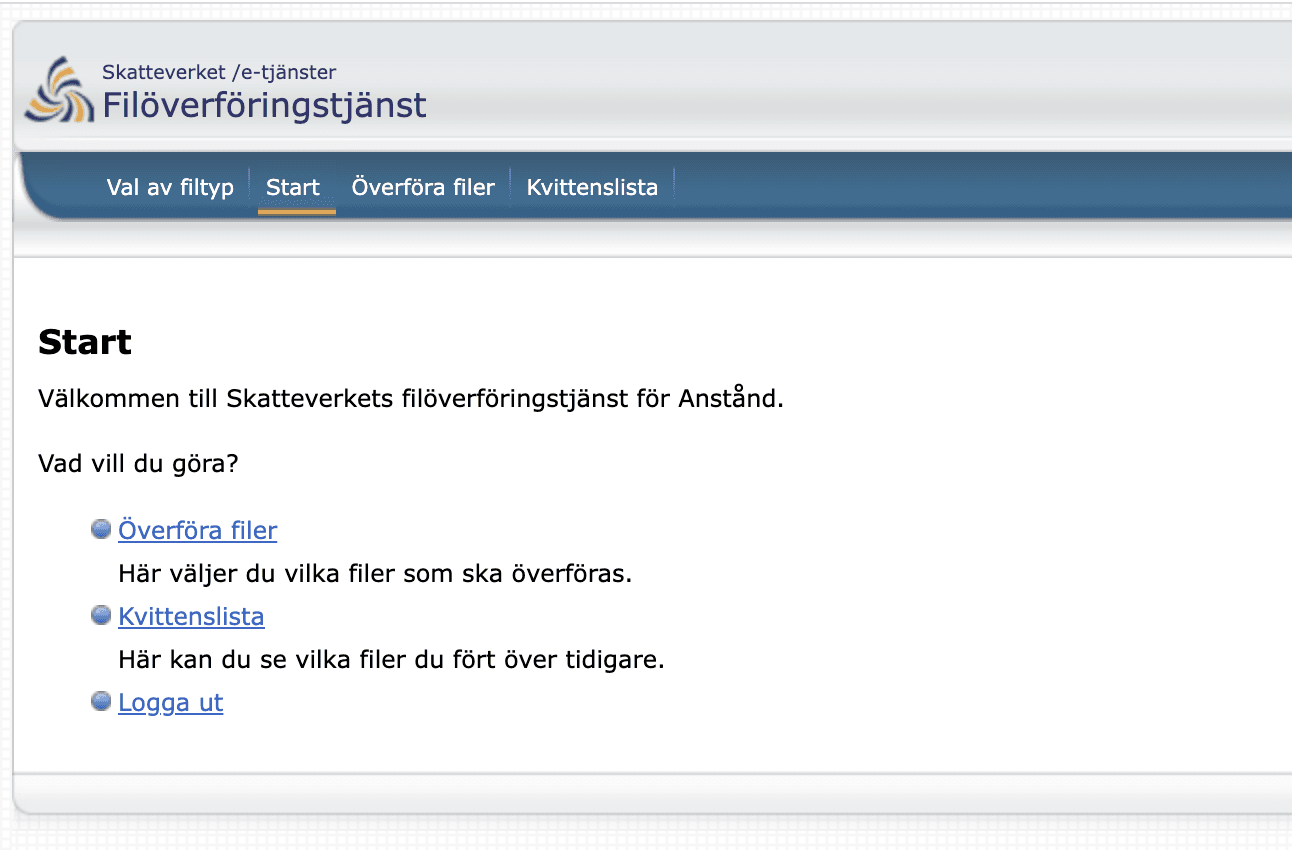1292x850 pixels.
Task: Go to Kvittenslista in the navigation bar
Action: (592, 187)
